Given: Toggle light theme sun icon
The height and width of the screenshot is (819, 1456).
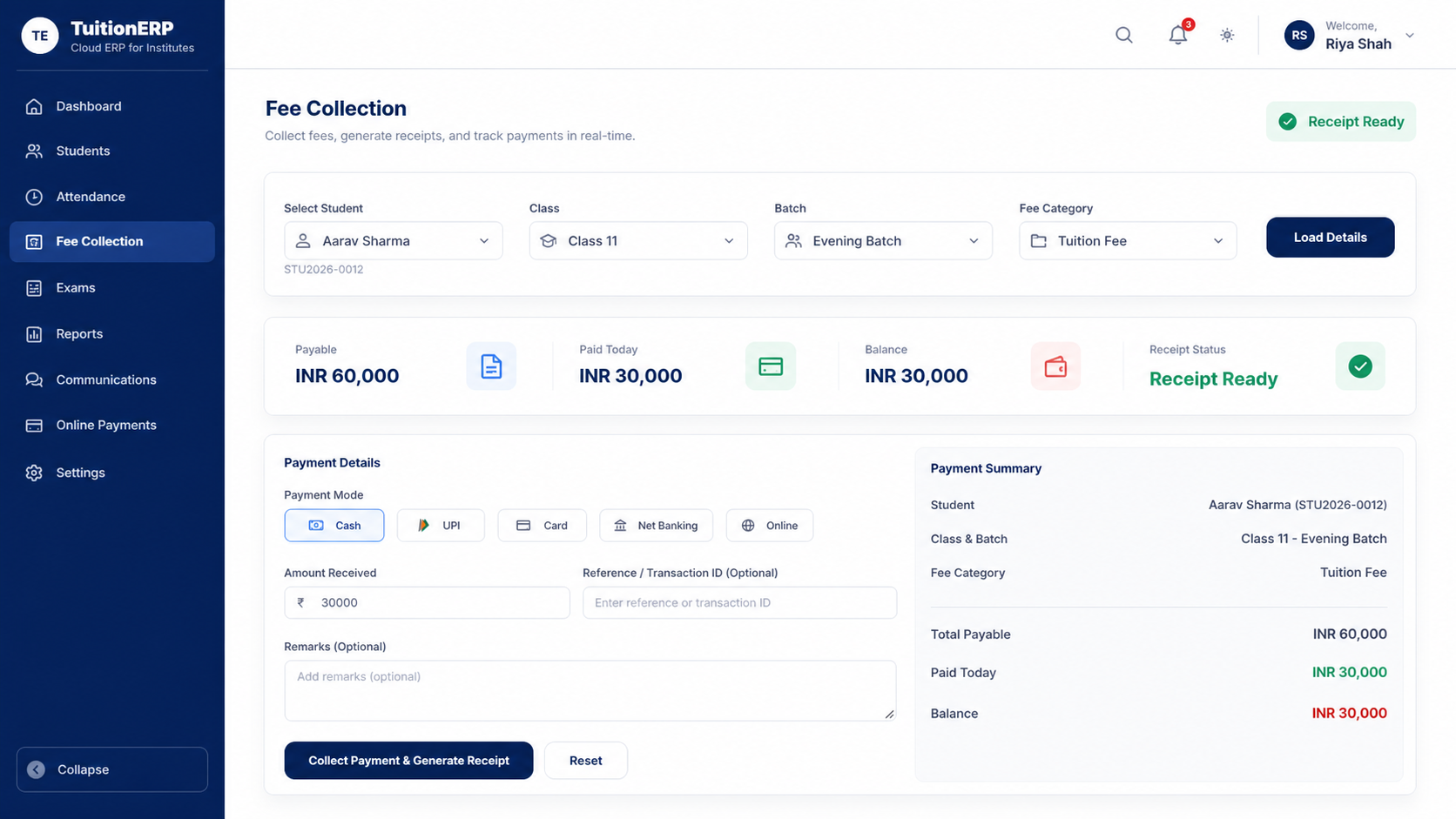Looking at the screenshot, I should click(1227, 35).
